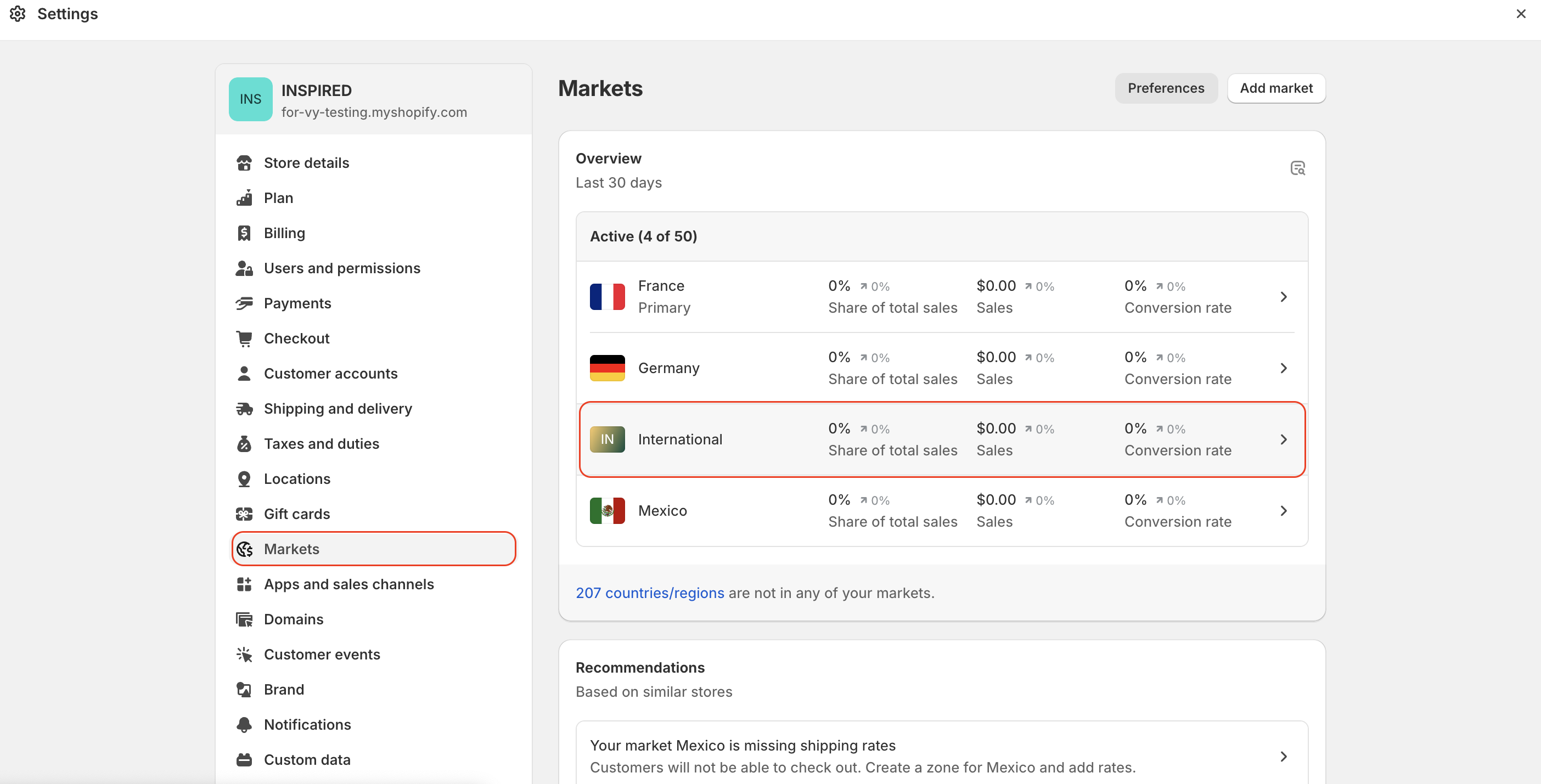Screen dimensions: 1541x784
Task: Open the overview report search icon
Action: (x=1297, y=168)
